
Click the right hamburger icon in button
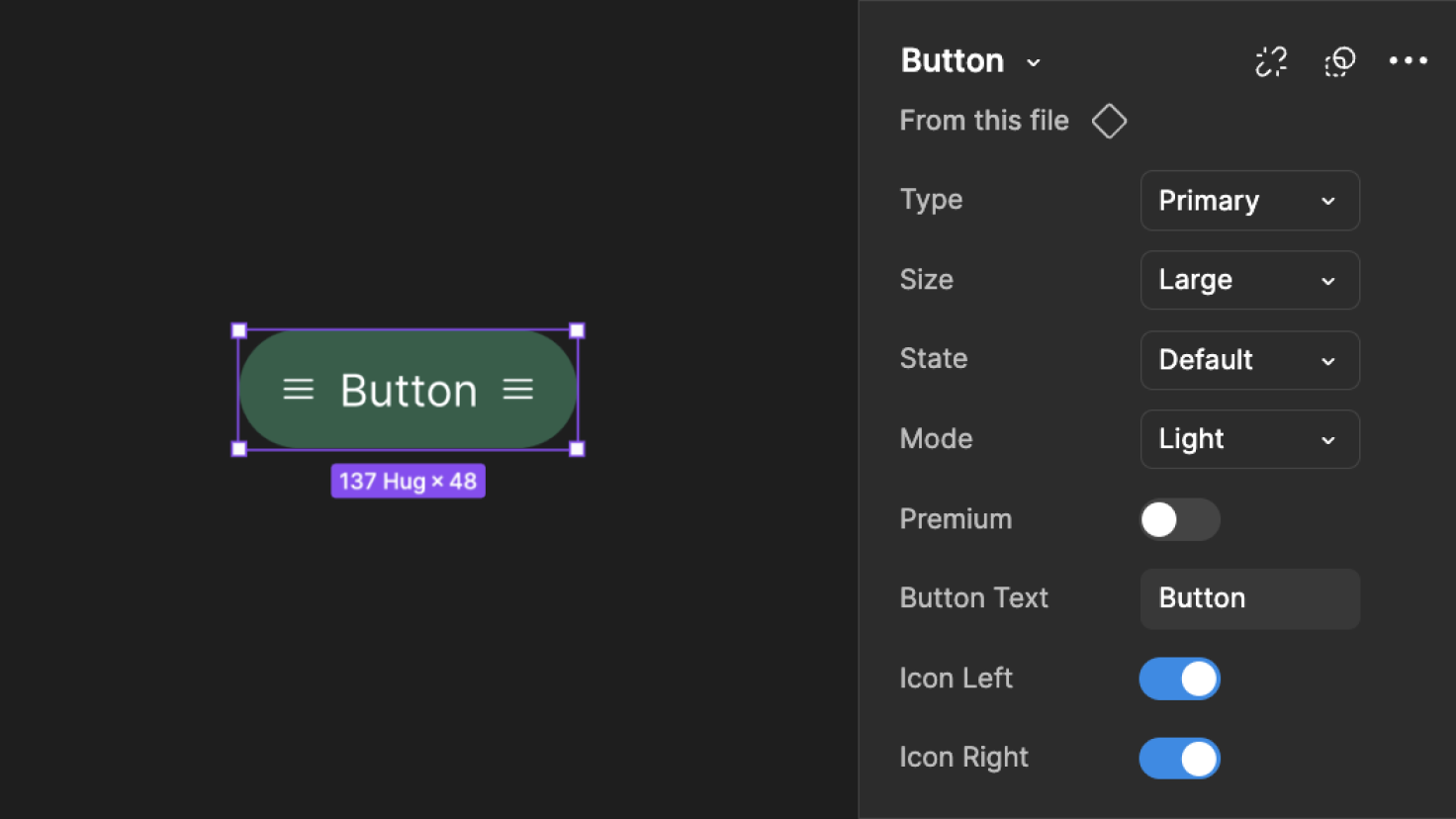pyautogui.click(x=517, y=390)
